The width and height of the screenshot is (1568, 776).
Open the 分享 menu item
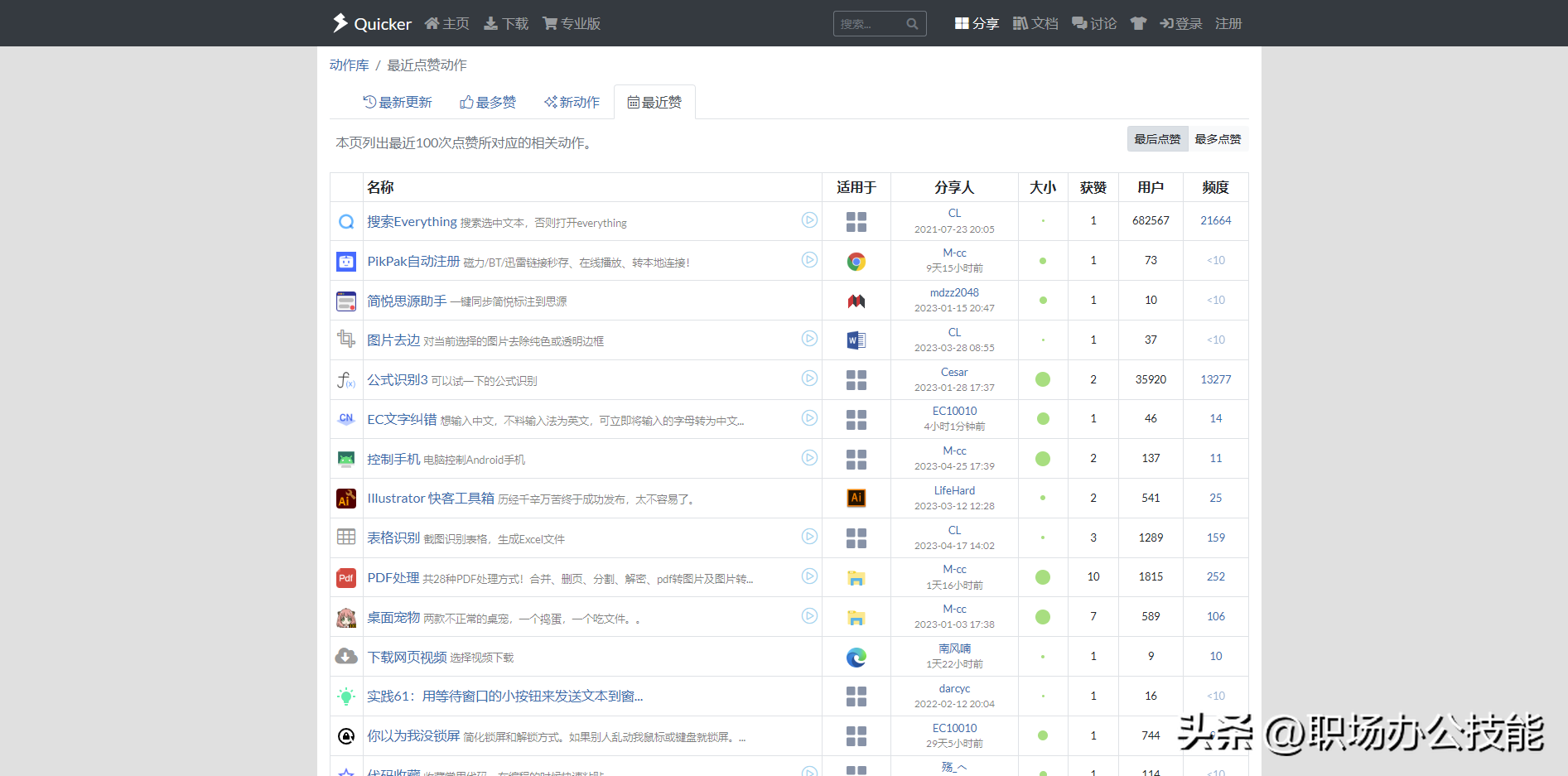pos(977,23)
